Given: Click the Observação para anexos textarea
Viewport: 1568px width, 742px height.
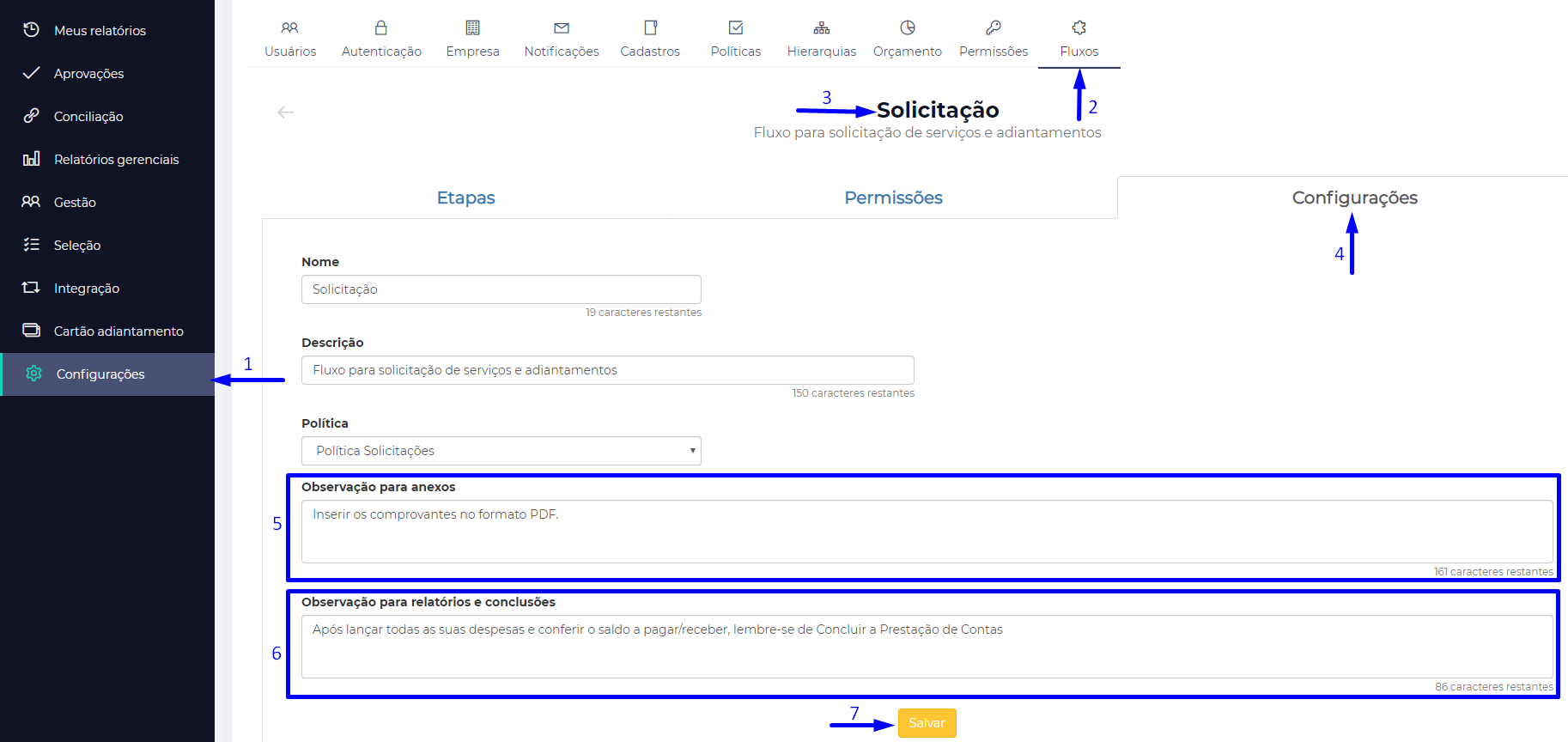Looking at the screenshot, I should [x=927, y=532].
